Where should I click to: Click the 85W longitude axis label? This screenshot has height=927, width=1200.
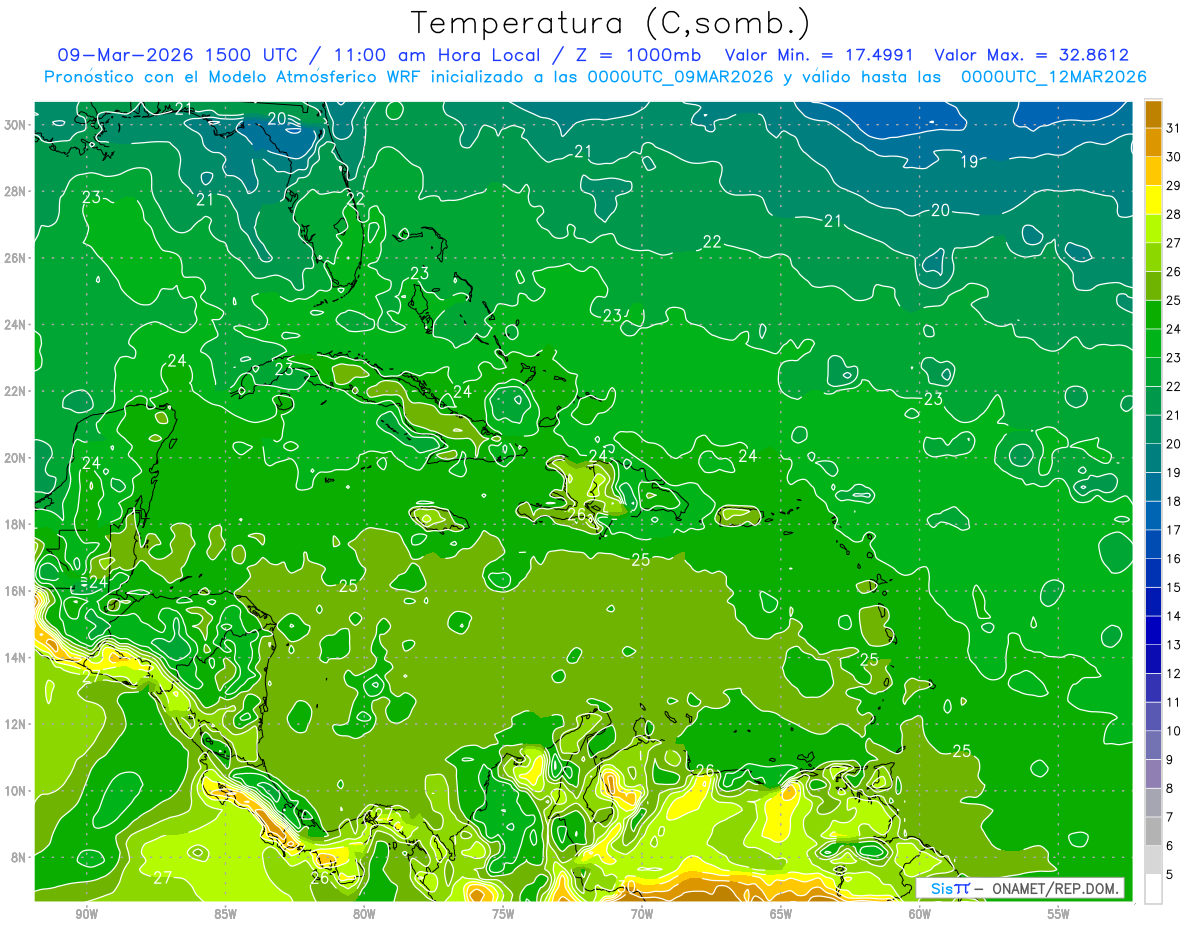(x=226, y=914)
